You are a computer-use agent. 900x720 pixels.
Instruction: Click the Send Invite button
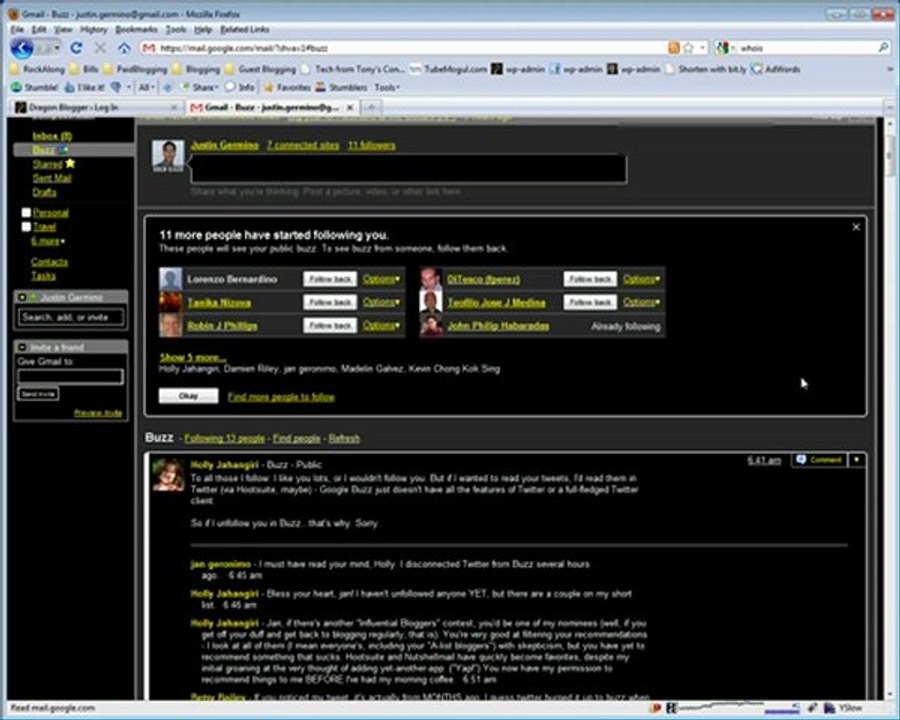coord(38,394)
